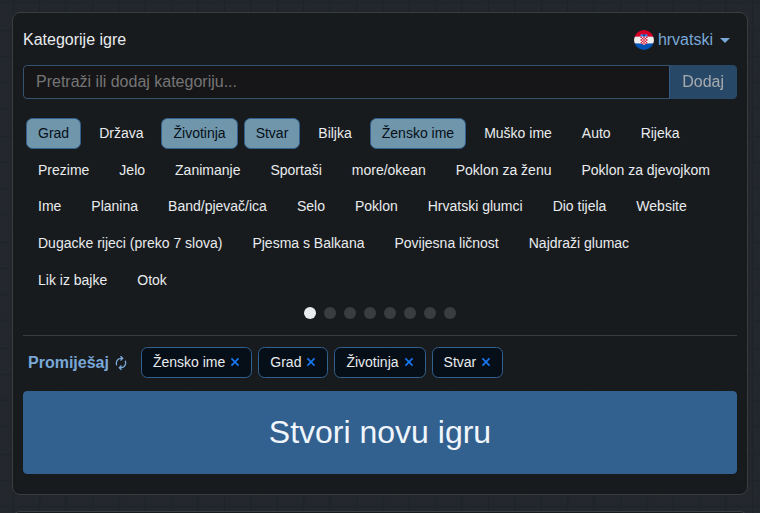Select the more/okean category
This screenshot has width=760, height=513.
click(x=389, y=170)
